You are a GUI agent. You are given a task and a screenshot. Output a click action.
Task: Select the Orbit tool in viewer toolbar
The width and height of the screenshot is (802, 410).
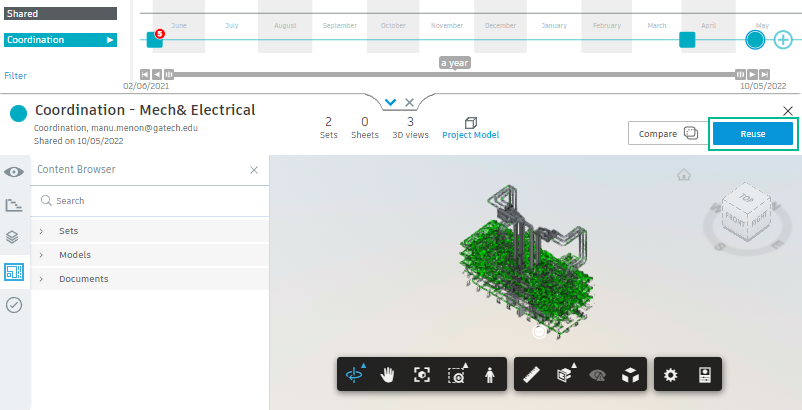(x=354, y=375)
